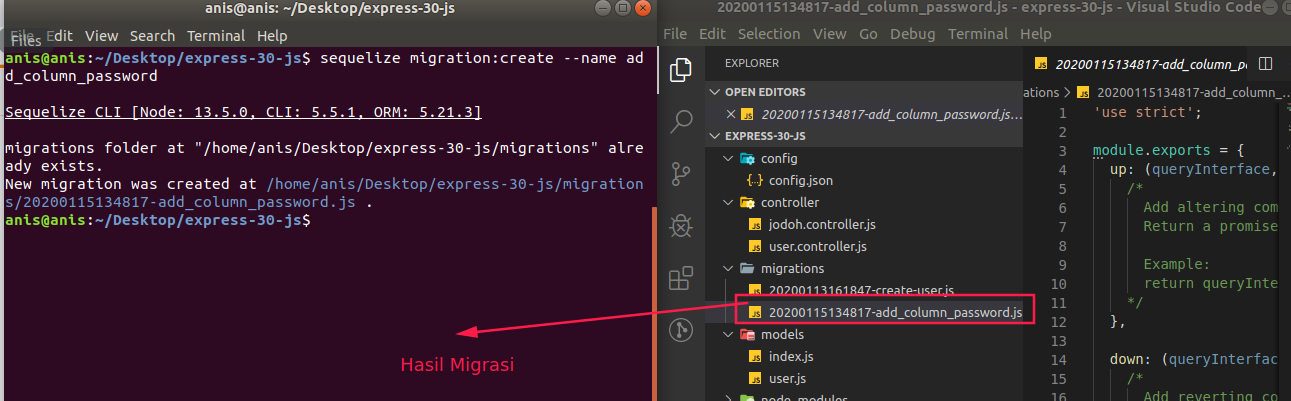The height and width of the screenshot is (401, 1291).
Task: Open the View menu in VS Code
Action: [829, 33]
